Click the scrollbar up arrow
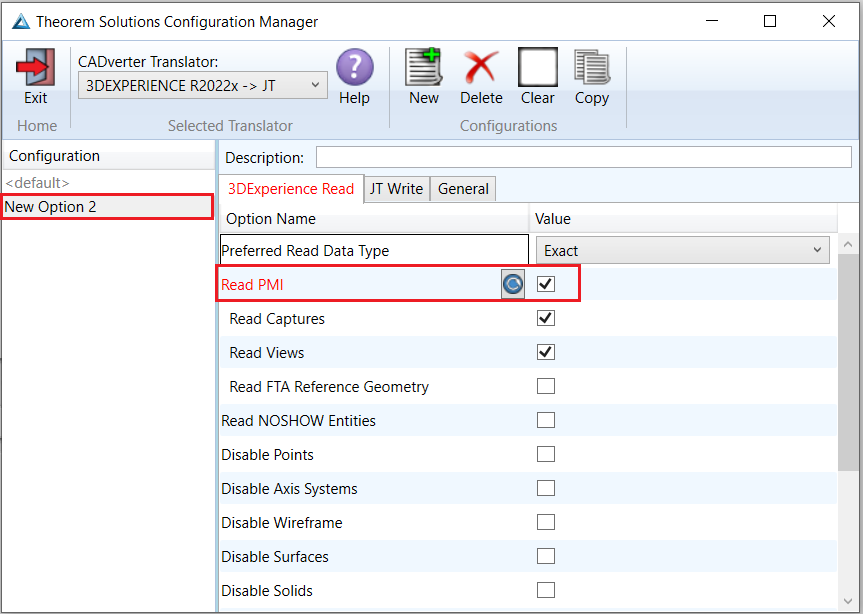The height and width of the screenshot is (614, 863). (x=848, y=245)
